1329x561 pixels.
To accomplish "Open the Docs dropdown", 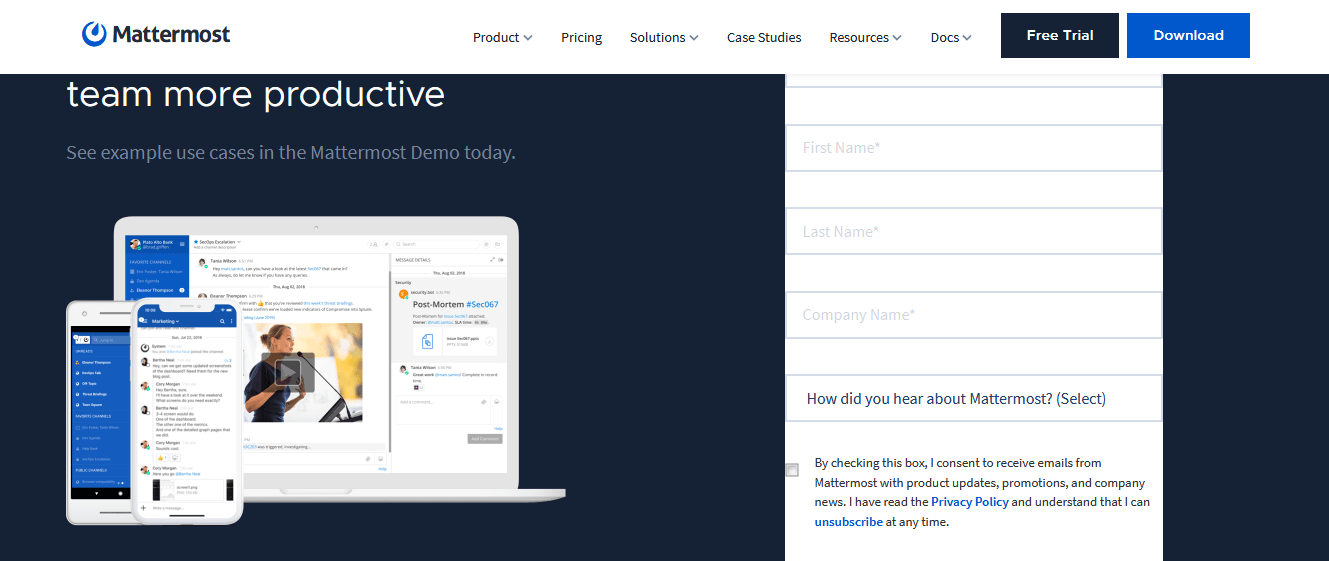I will point(951,38).
